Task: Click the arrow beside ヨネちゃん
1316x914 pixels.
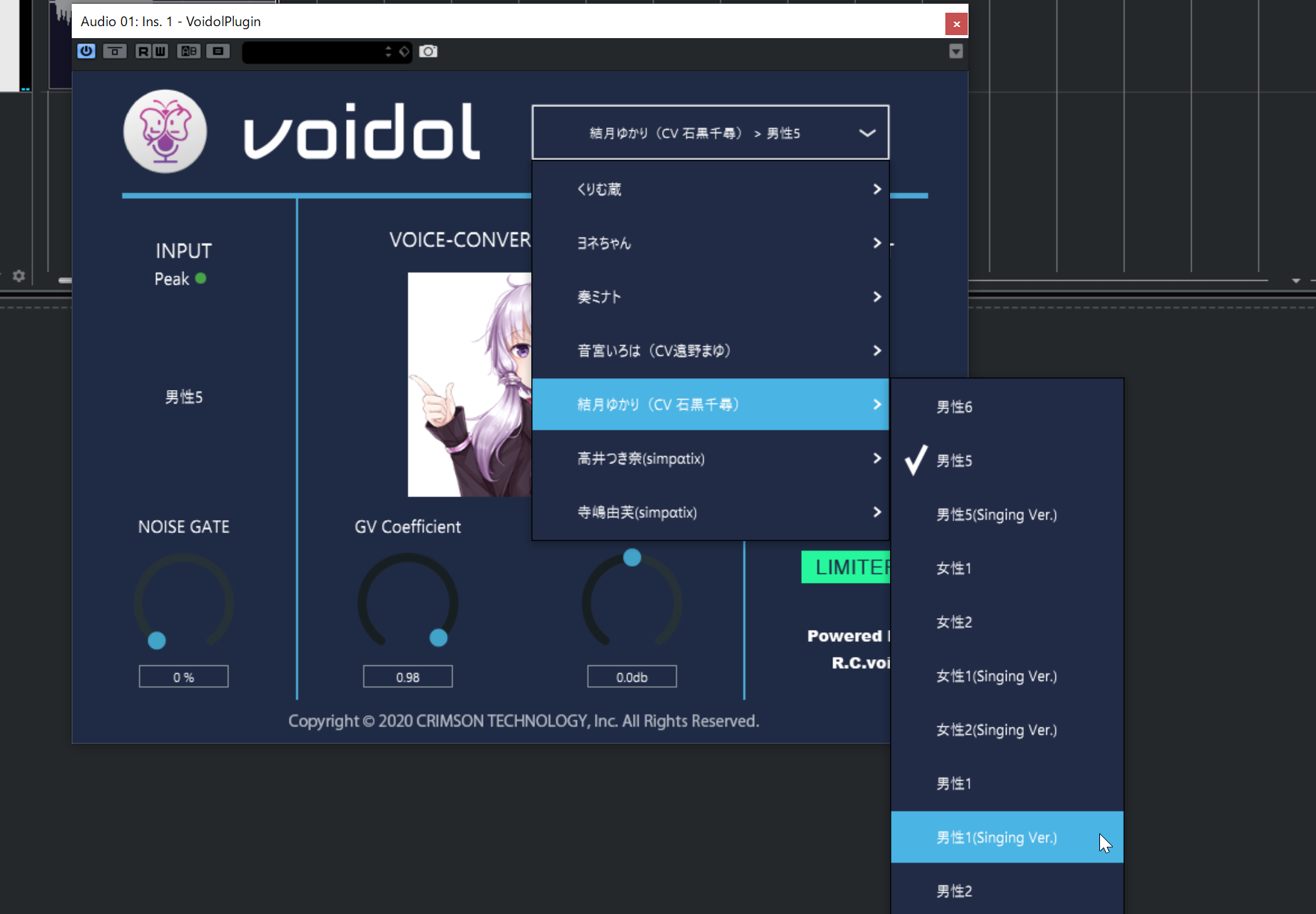Action: [877, 243]
